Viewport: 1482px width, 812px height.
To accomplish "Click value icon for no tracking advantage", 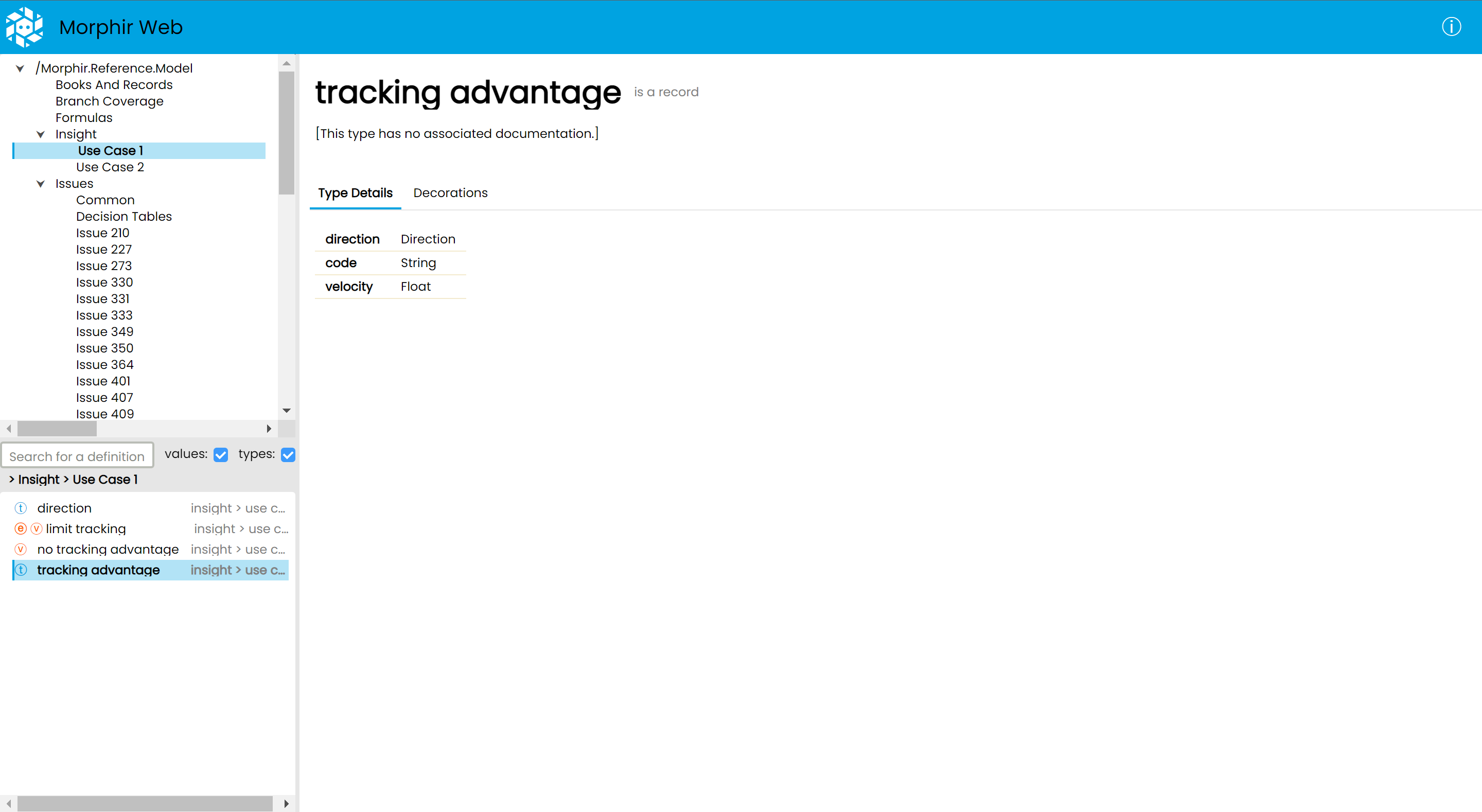I will pos(21,549).
